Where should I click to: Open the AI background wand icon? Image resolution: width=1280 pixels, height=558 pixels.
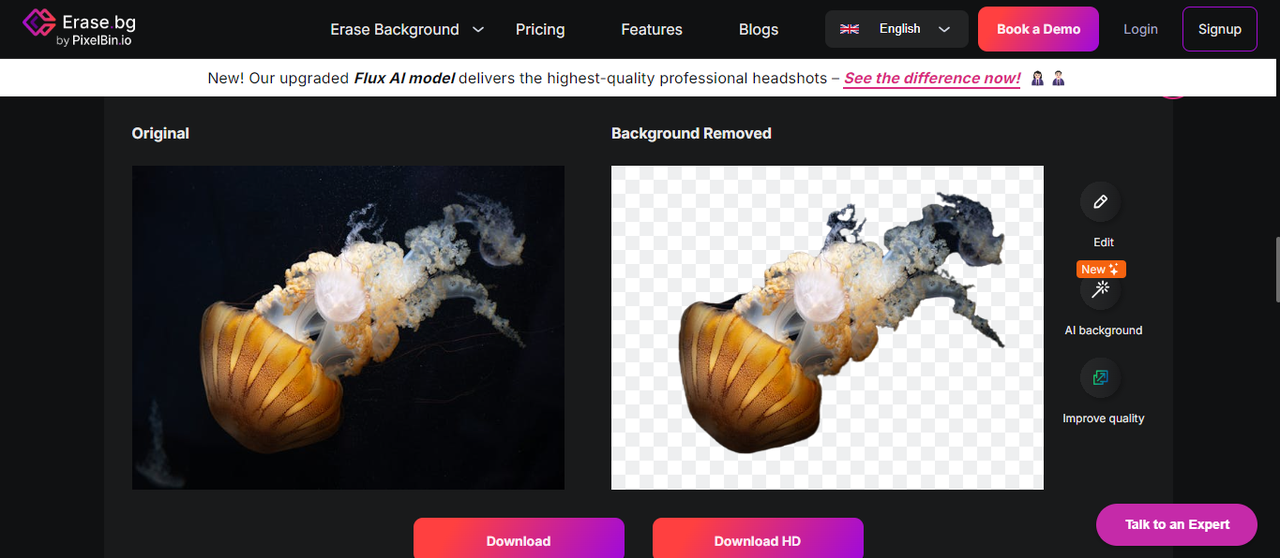pos(1100,290)
